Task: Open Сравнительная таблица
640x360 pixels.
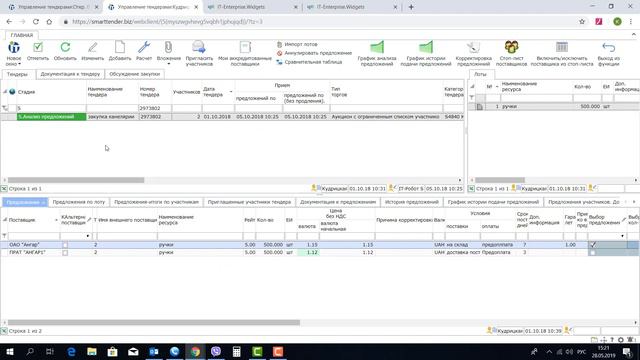Action: click(x=309, y=62)
